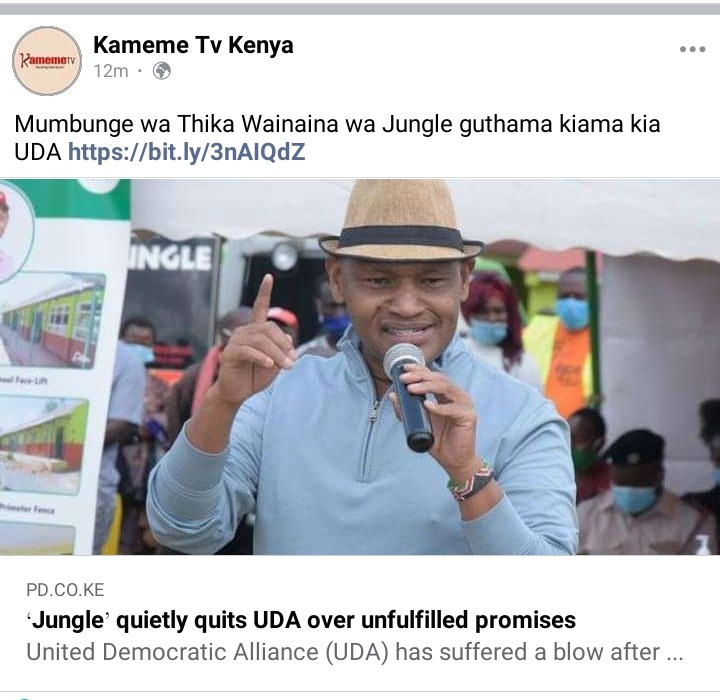Click the beaded bracelet in the photo
This screenshot has height=700, width=720.
click(471, 482)
